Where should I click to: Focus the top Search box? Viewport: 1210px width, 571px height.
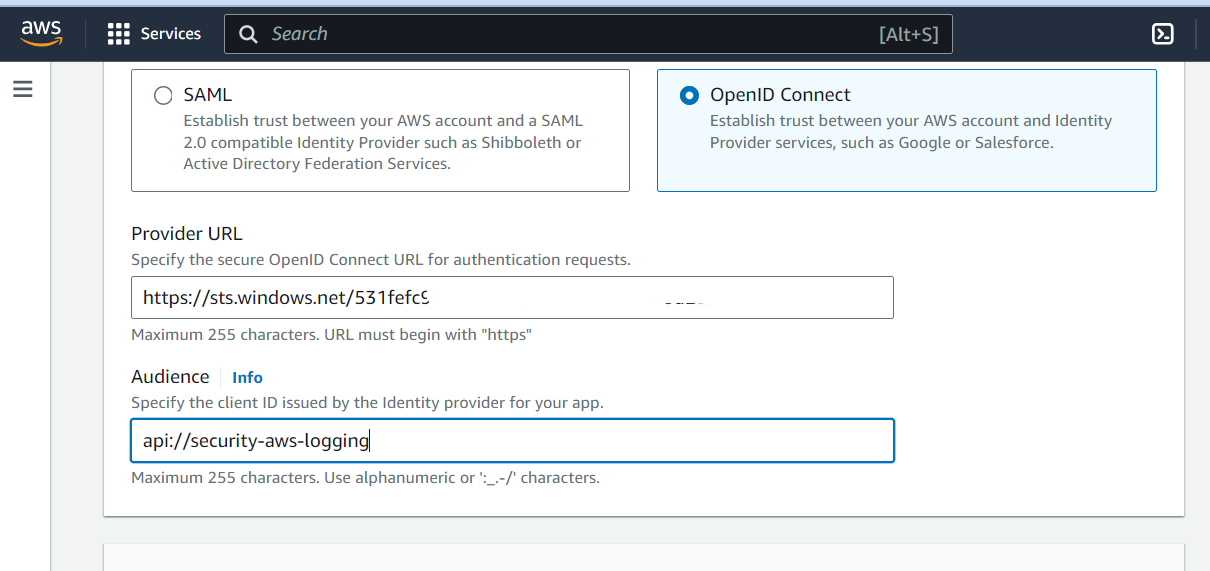588,34
